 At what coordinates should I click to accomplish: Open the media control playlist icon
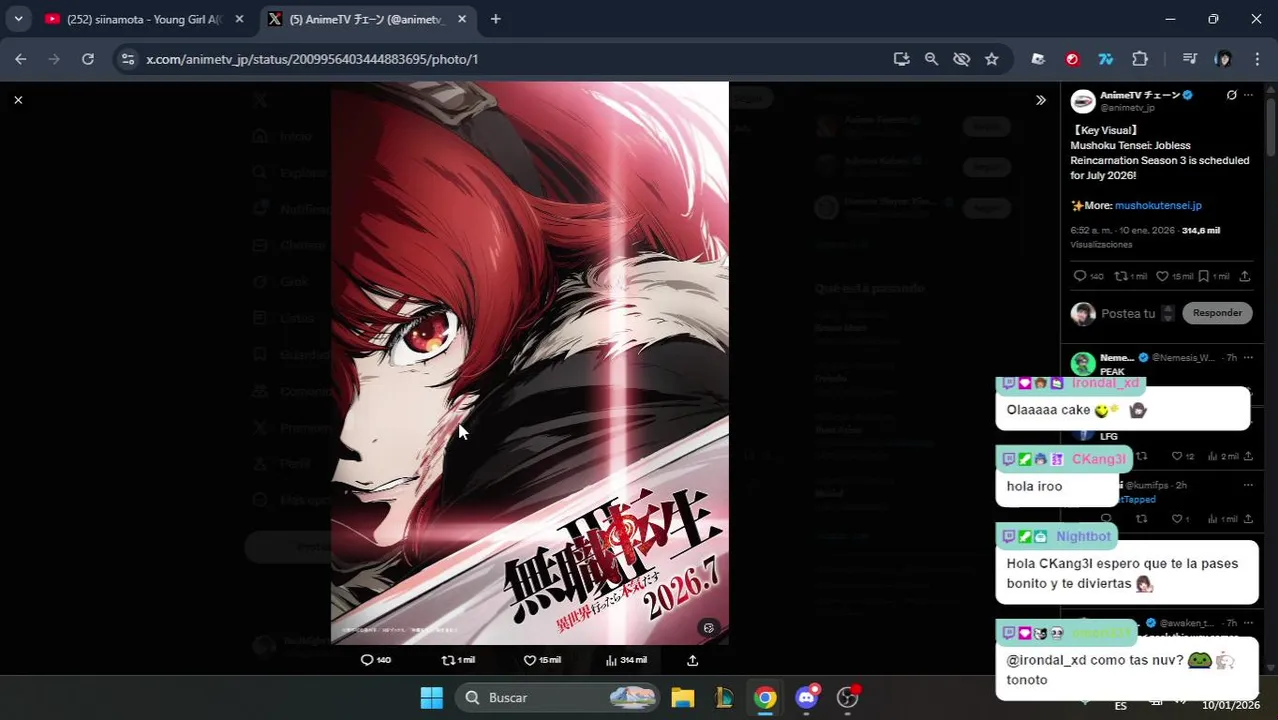coord(1189,59)
